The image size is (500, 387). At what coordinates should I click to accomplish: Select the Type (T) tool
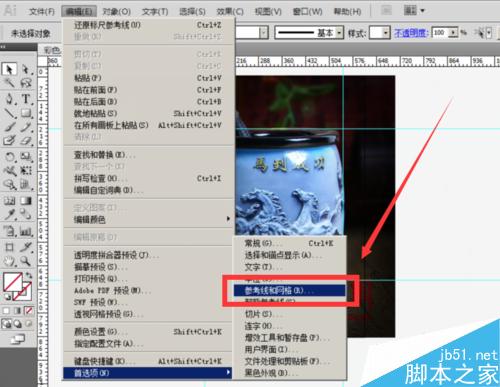pyautogui.click(x=26, y=99)
